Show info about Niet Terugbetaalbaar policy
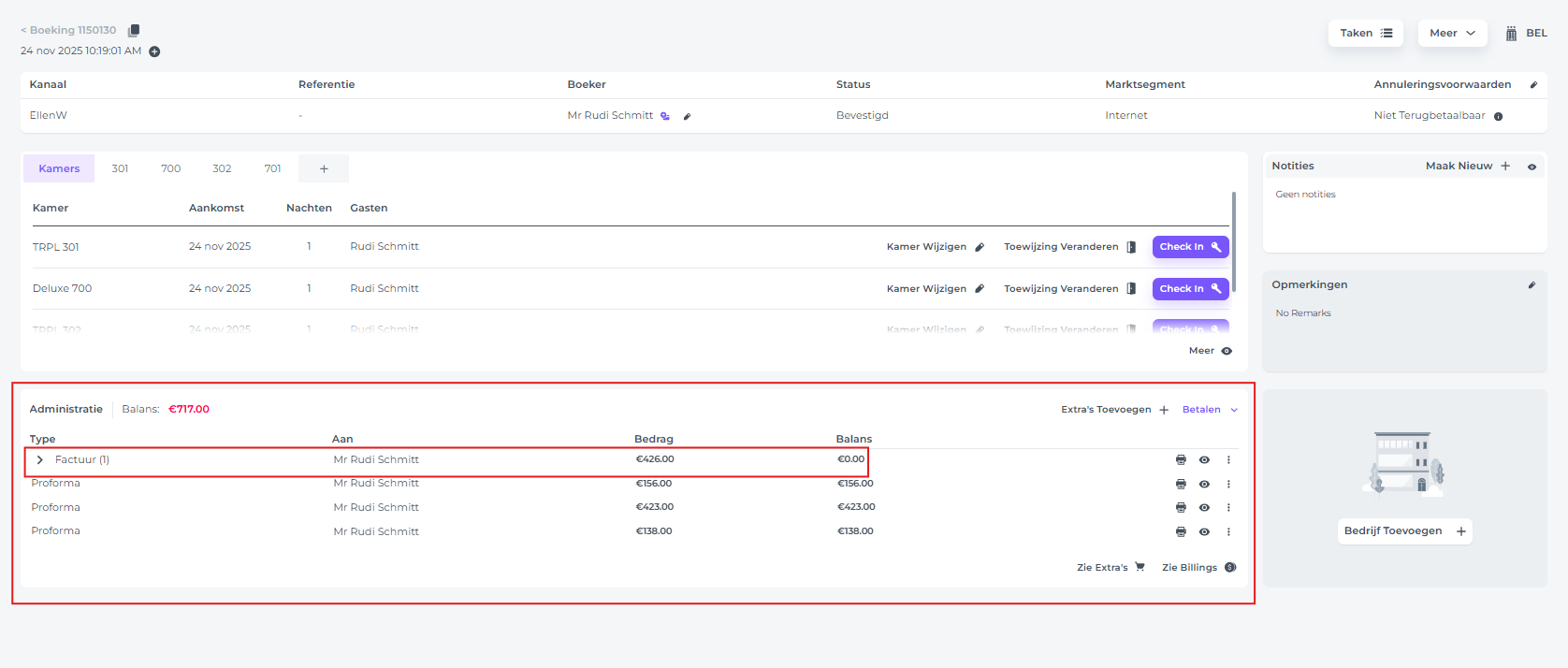The height and width of the screenshot is (668, 1568). pyautogui.click(x=1498, y=116)
